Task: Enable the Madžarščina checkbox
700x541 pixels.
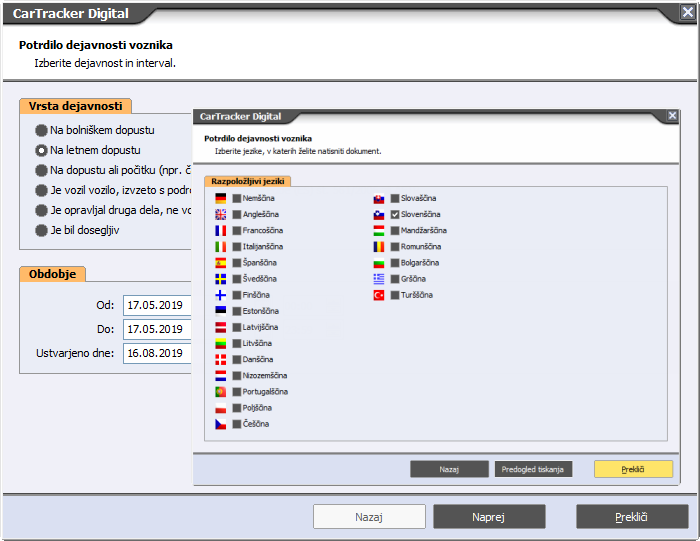Action: tap(395, 230)
